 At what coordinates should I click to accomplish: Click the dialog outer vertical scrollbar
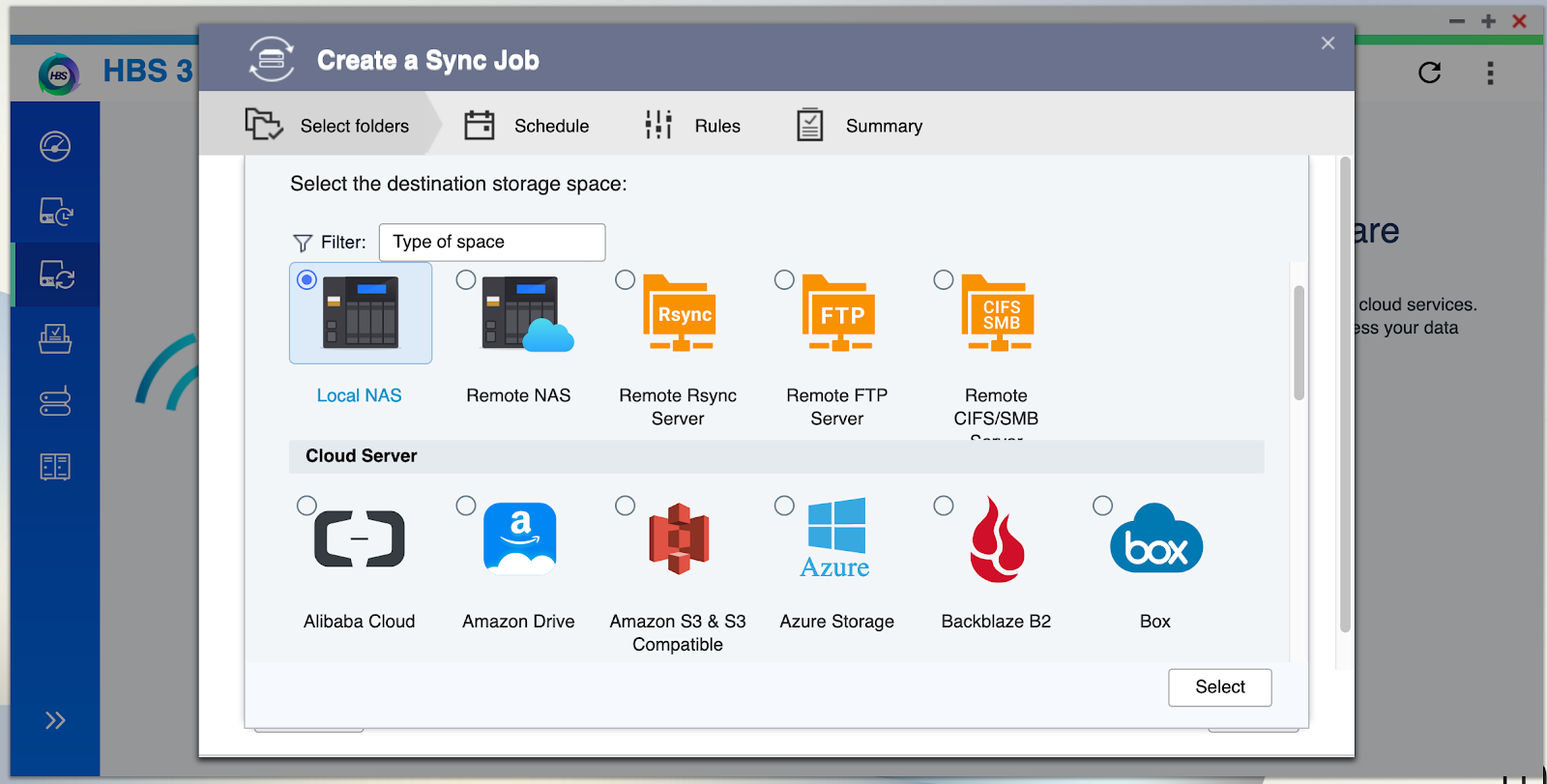(x=1345, y=394)
